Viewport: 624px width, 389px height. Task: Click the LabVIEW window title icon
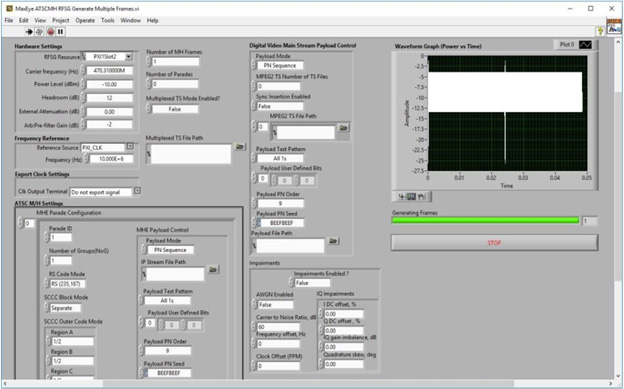pyautogui.click(x=9, y=8)
